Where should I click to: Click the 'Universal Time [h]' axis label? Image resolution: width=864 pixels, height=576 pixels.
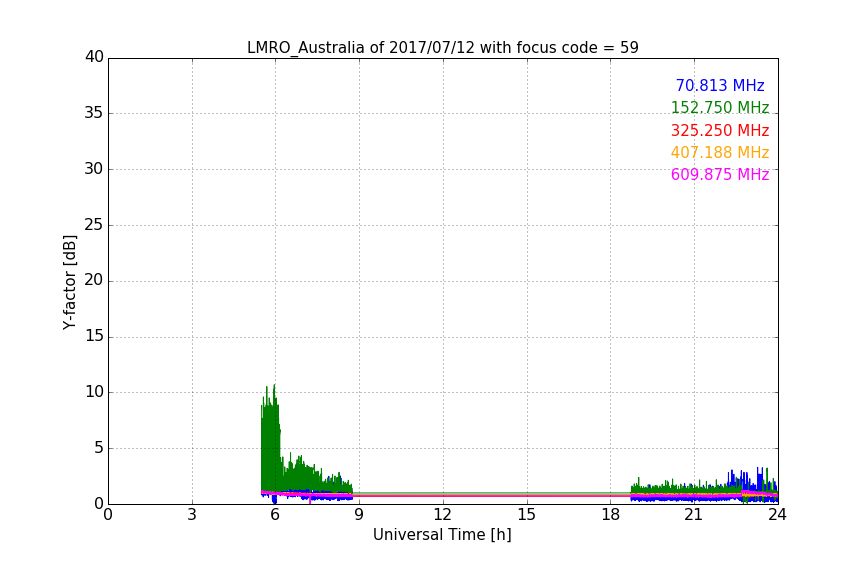(442, 535)
